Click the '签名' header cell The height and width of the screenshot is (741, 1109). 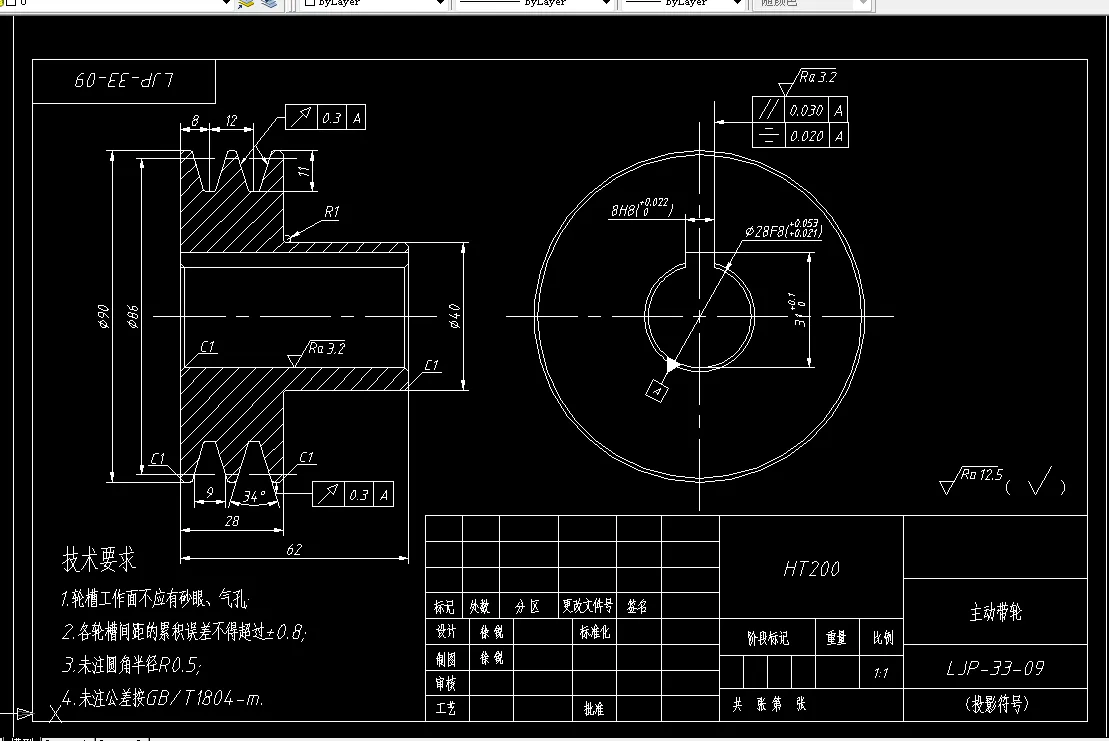[637, 606]
